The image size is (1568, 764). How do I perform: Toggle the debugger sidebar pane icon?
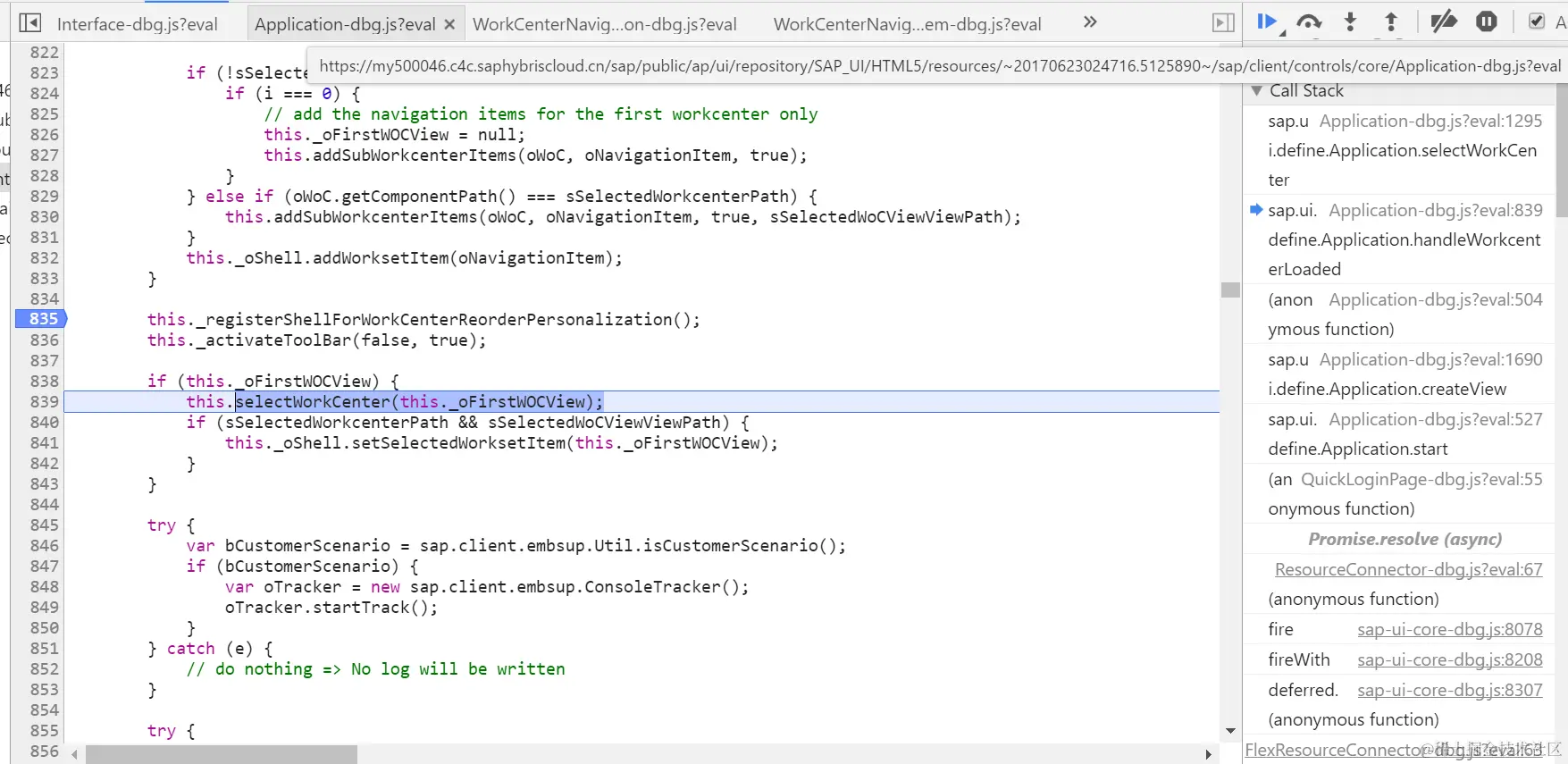(x=1223, y=23)
